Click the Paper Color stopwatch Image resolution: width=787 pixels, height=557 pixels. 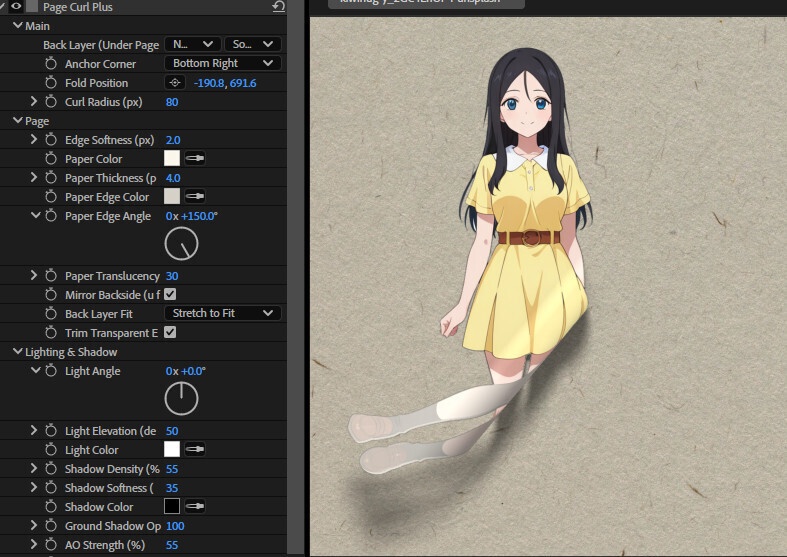tap(51, 159)
